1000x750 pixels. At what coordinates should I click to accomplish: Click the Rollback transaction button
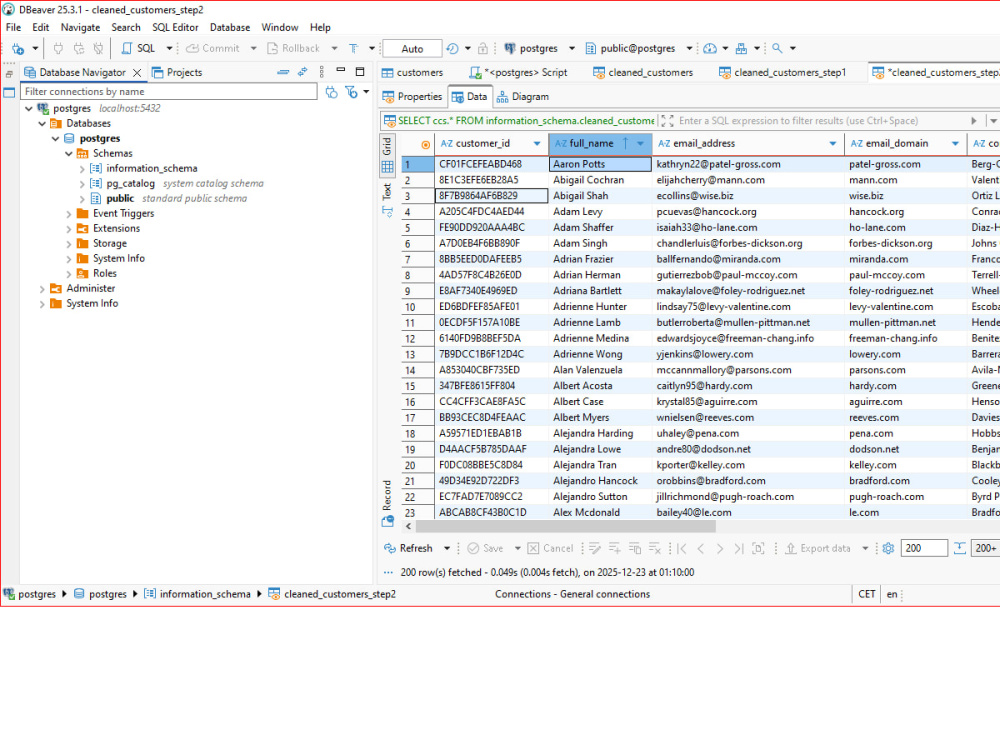coord(293,48)
